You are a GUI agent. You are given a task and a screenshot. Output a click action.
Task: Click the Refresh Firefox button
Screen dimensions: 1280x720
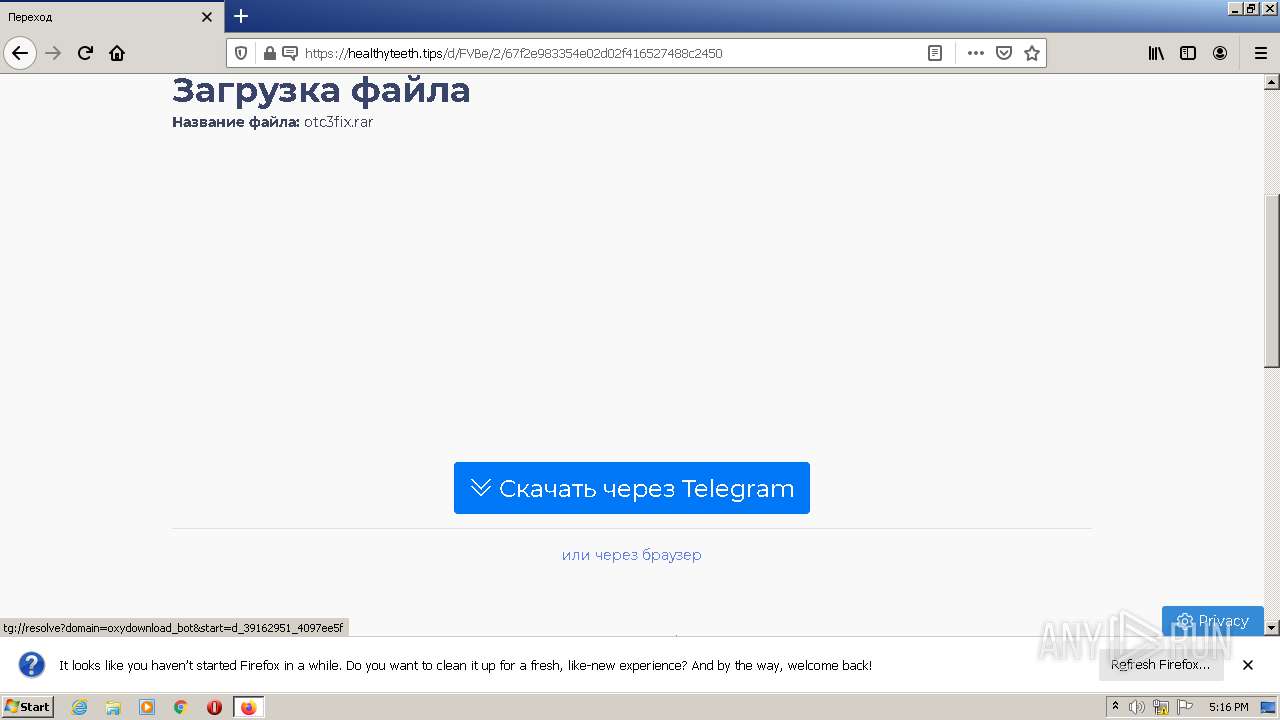click(1160, 665)
